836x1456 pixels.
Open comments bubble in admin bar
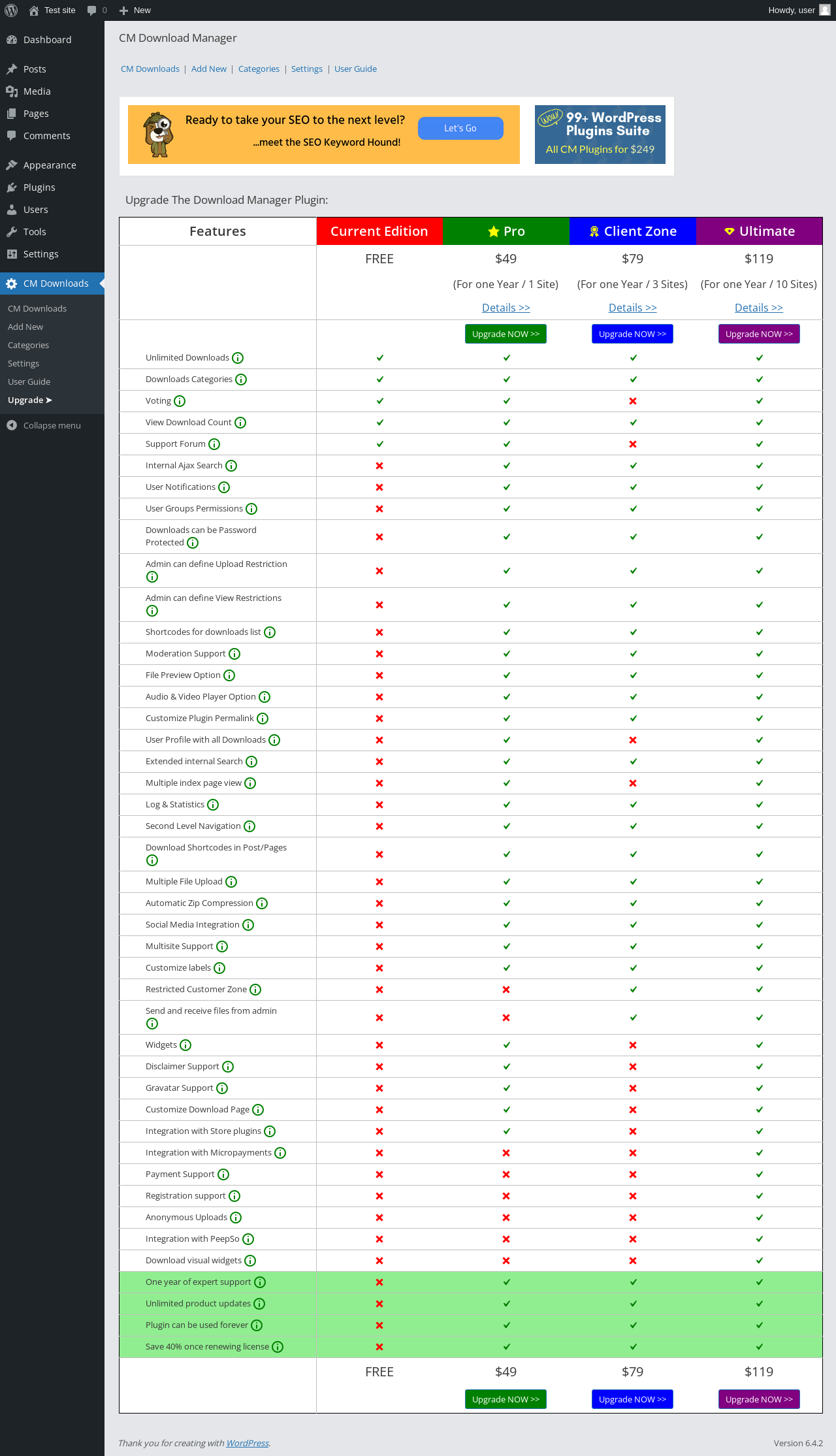point(92,10)
